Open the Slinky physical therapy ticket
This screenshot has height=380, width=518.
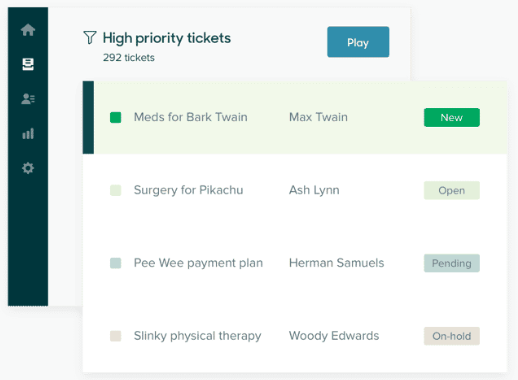(x=197, y=336)
